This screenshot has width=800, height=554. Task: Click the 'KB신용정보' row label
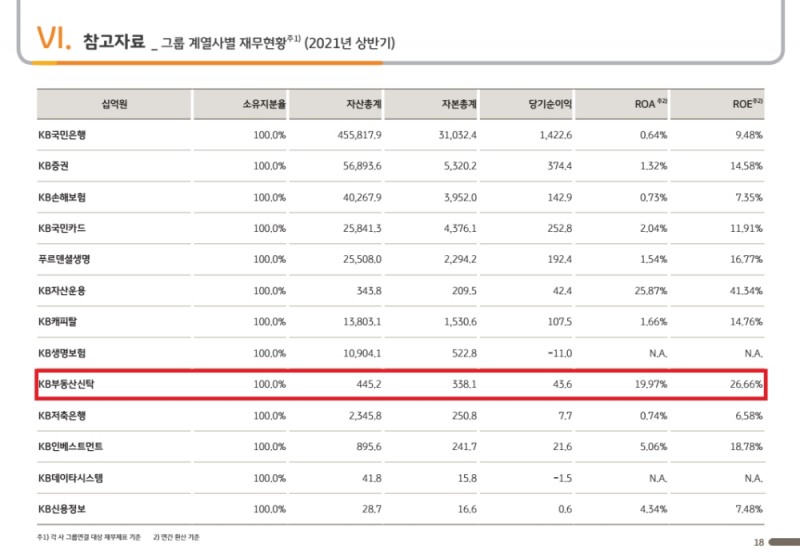point(62,509)
